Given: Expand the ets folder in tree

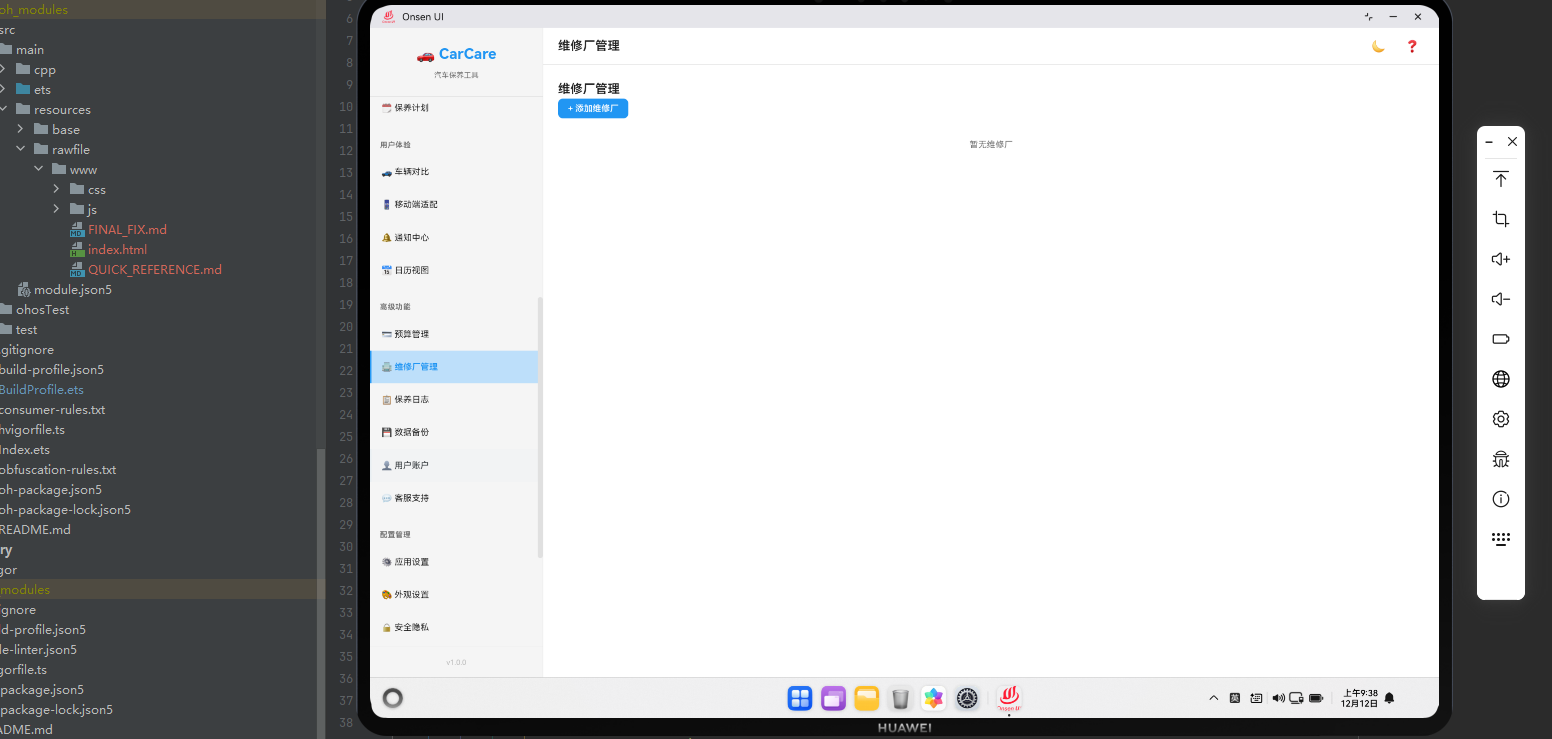Looking at the screenshot, I should point(3,89).
